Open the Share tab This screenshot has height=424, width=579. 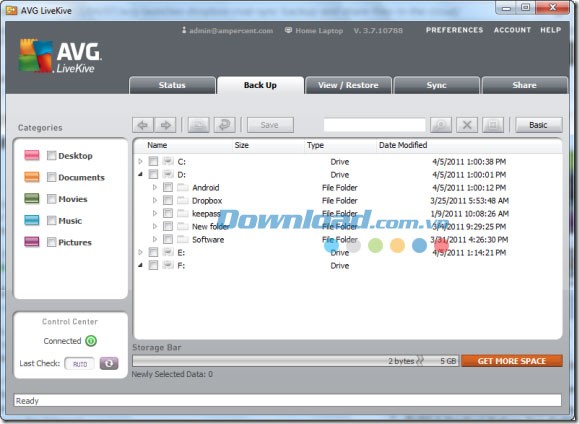click(524, 85)
